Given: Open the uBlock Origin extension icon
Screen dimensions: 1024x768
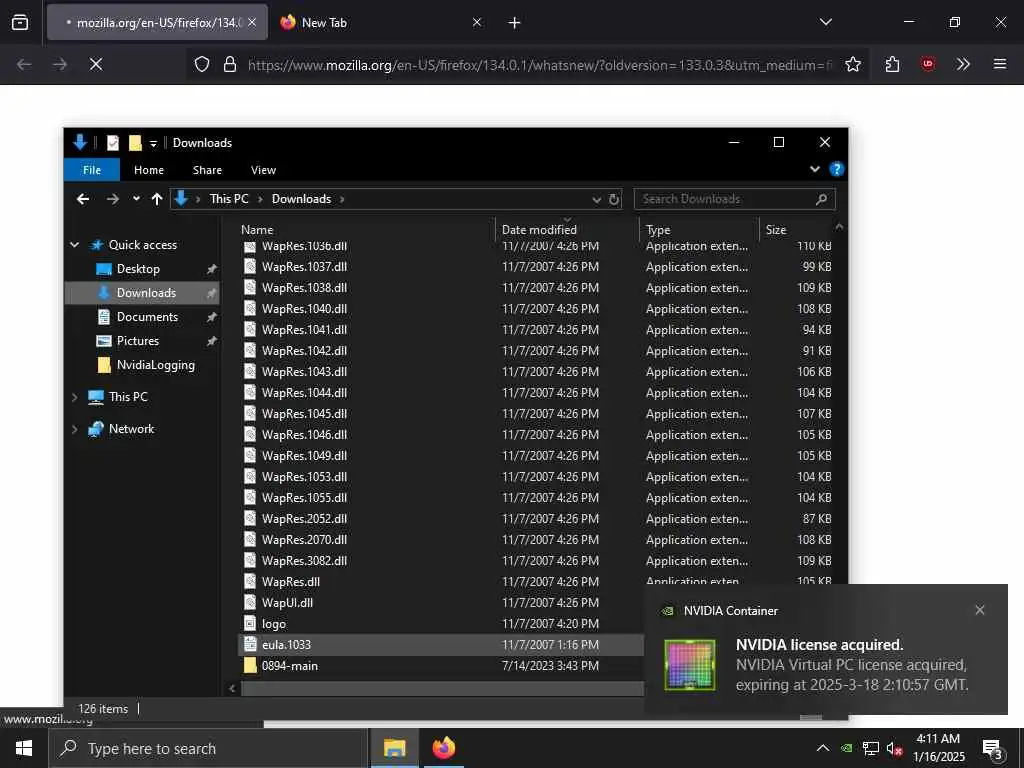Looking at the screenshot, I should tap(927, 64).
